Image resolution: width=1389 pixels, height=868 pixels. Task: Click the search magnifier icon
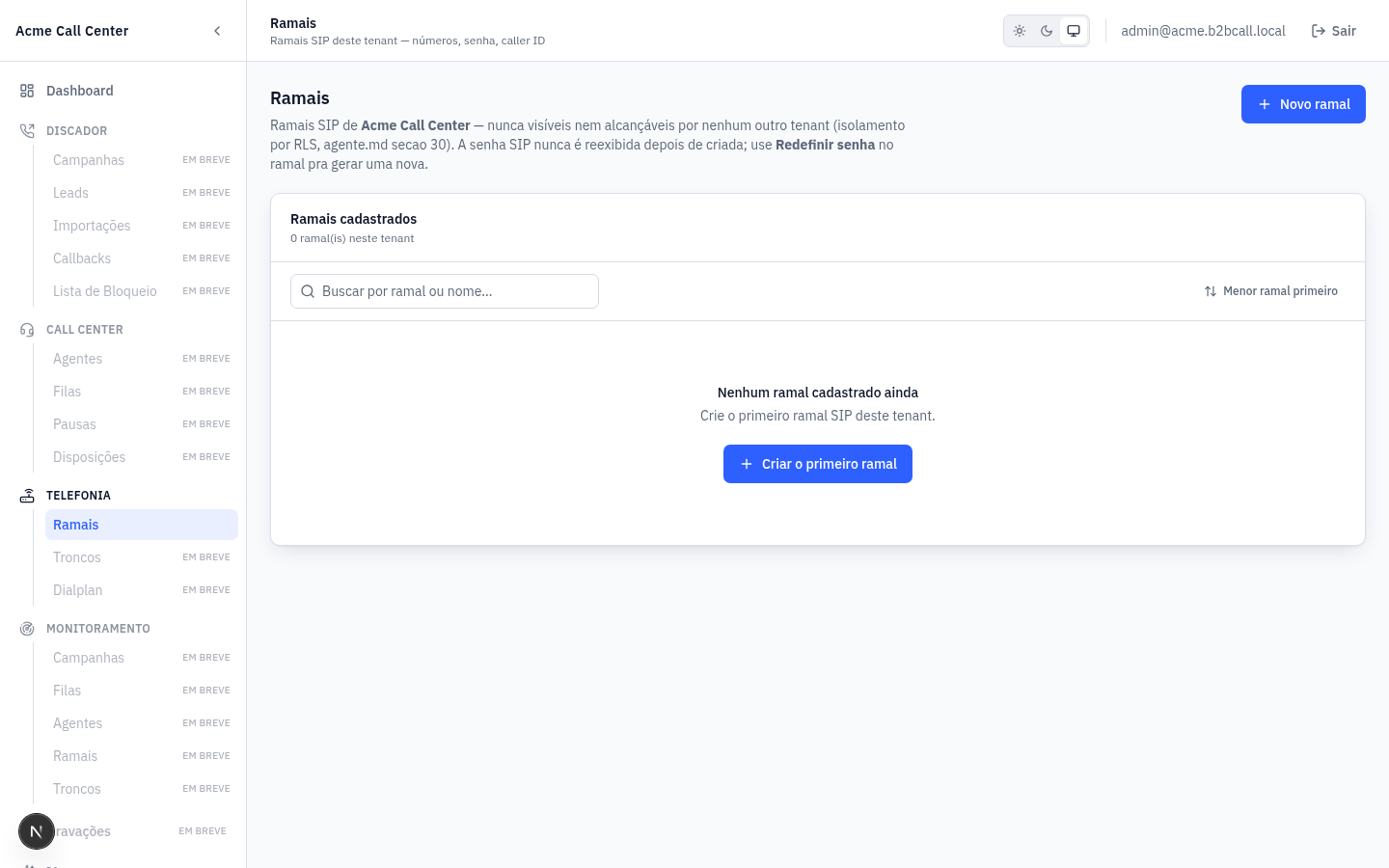(x=308, y=291)
